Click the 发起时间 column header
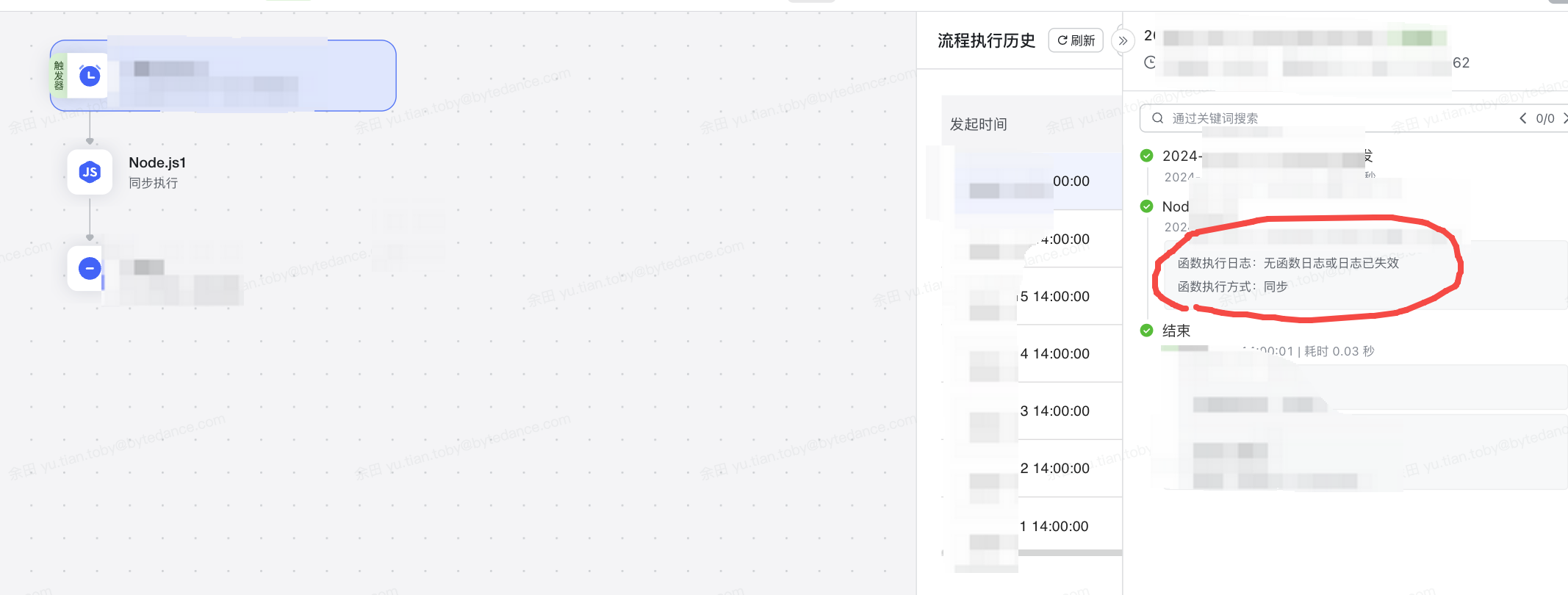The image size is (1568, 595). [978, 124]
